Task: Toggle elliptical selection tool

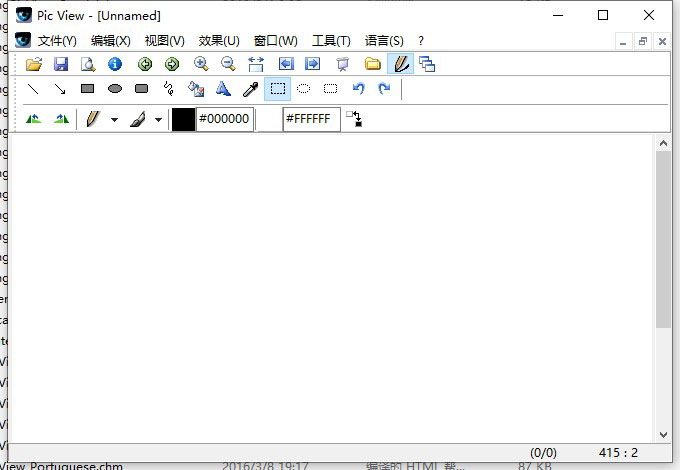Action: (x=304, y=89)
